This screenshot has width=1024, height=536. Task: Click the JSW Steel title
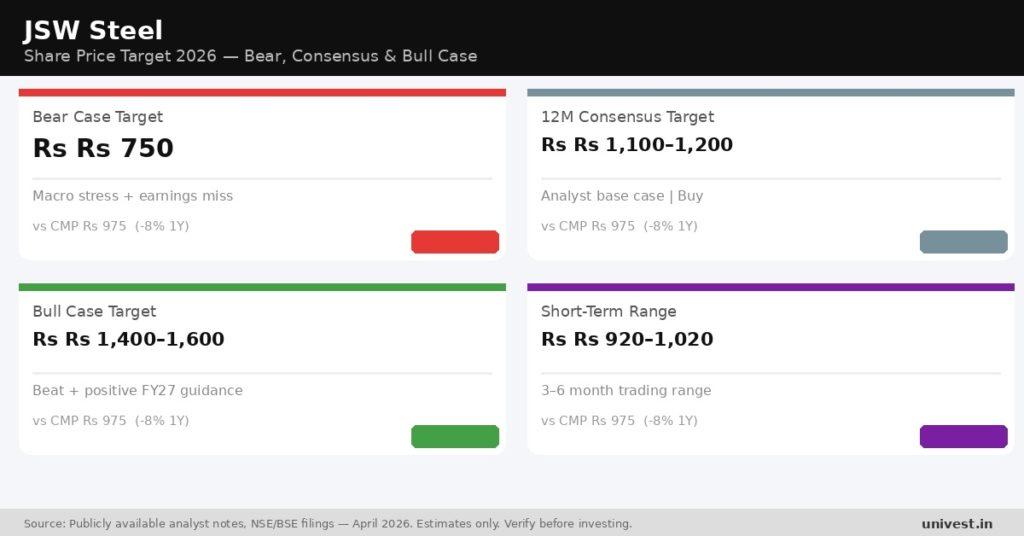[93, 30]
